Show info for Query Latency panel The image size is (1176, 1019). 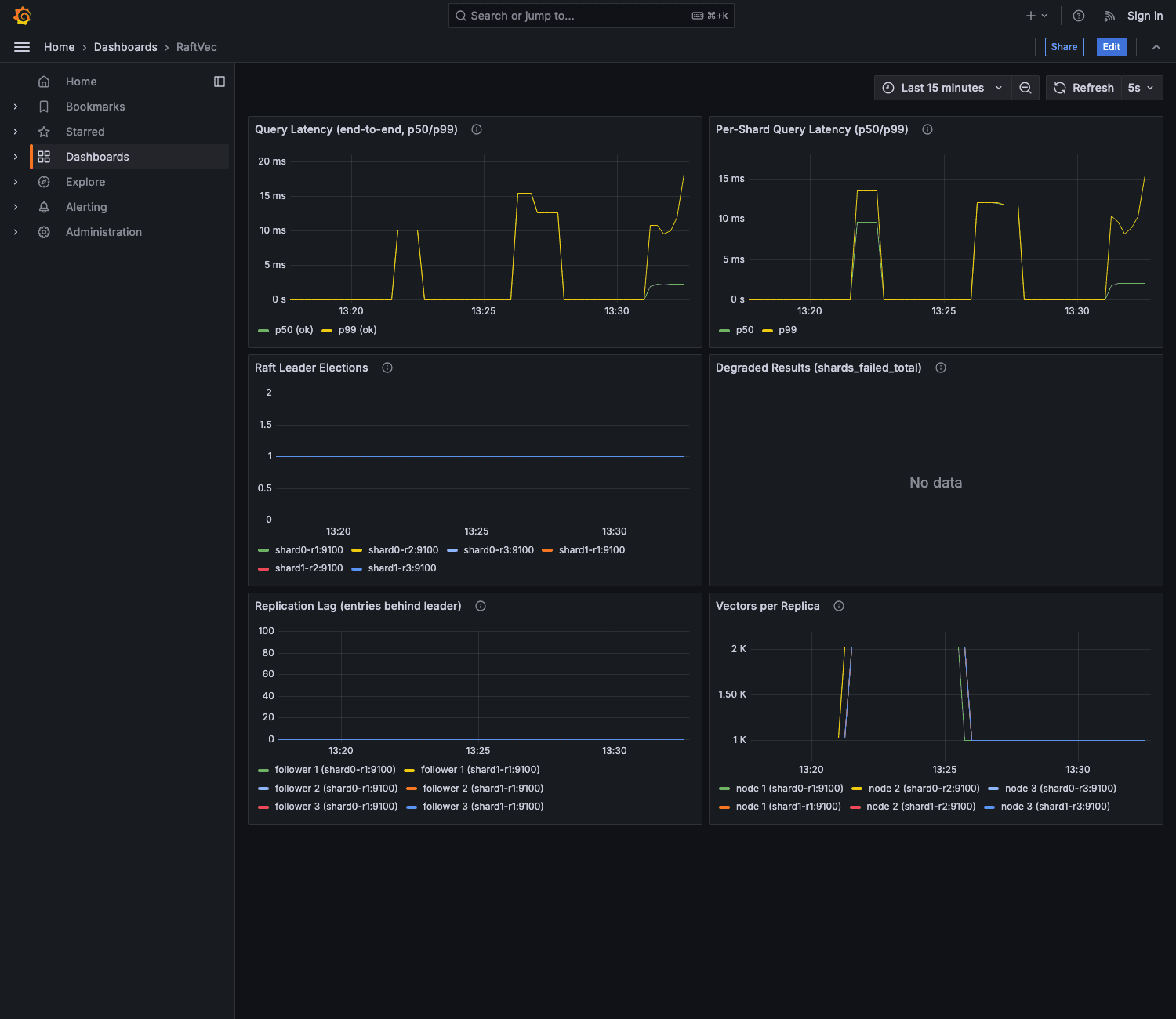point(477,129)
